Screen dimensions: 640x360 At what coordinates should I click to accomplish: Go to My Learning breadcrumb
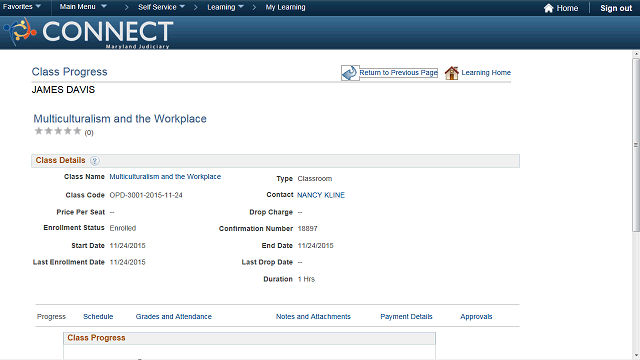(285, 7)
